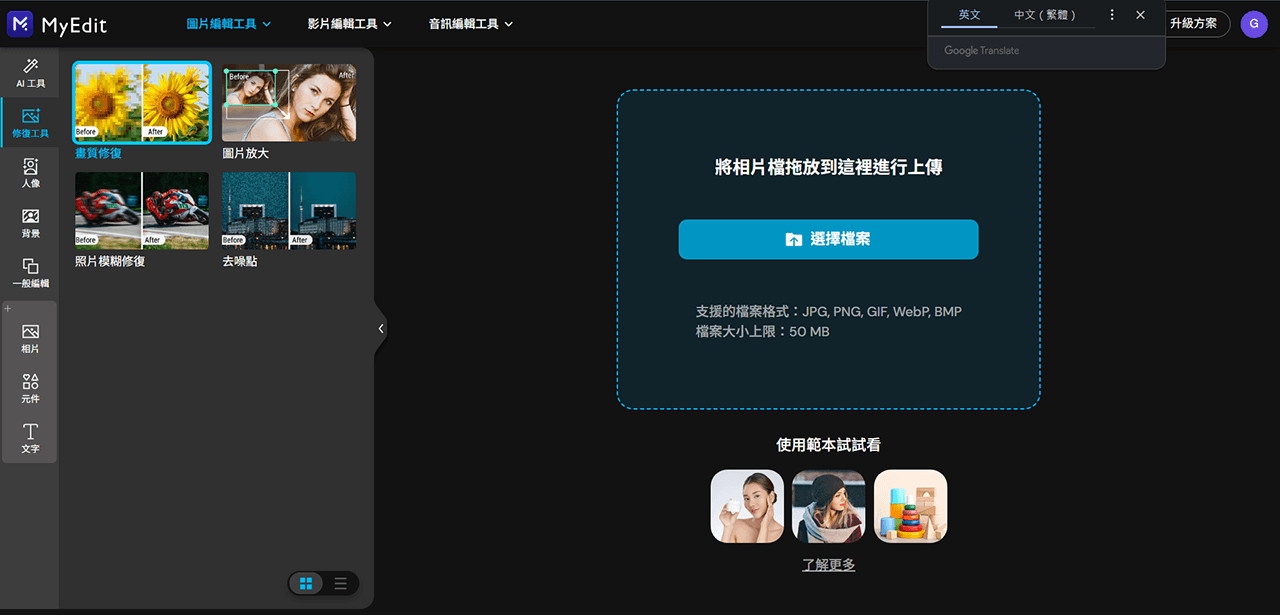Image resolution: width=1280 pixels, height=615 pixels.
Task: Select the 文字 text tool
Action: coord(30,438)
